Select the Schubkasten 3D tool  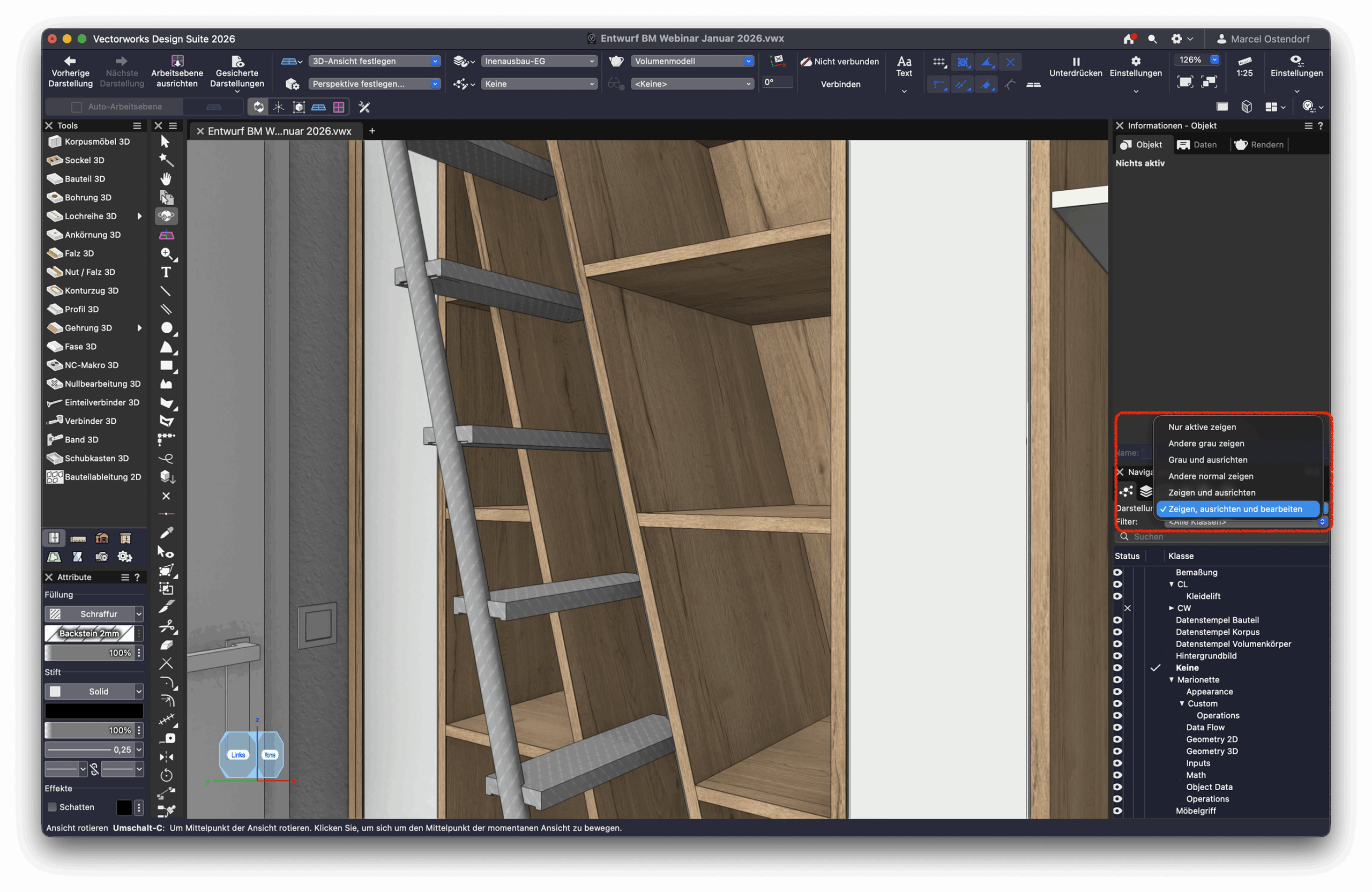96,459
